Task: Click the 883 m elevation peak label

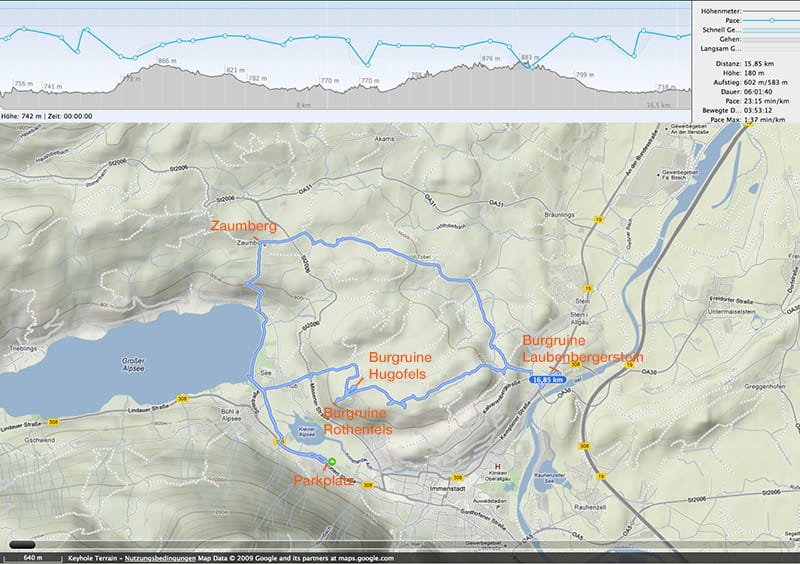Action: (x=530, y=58)
